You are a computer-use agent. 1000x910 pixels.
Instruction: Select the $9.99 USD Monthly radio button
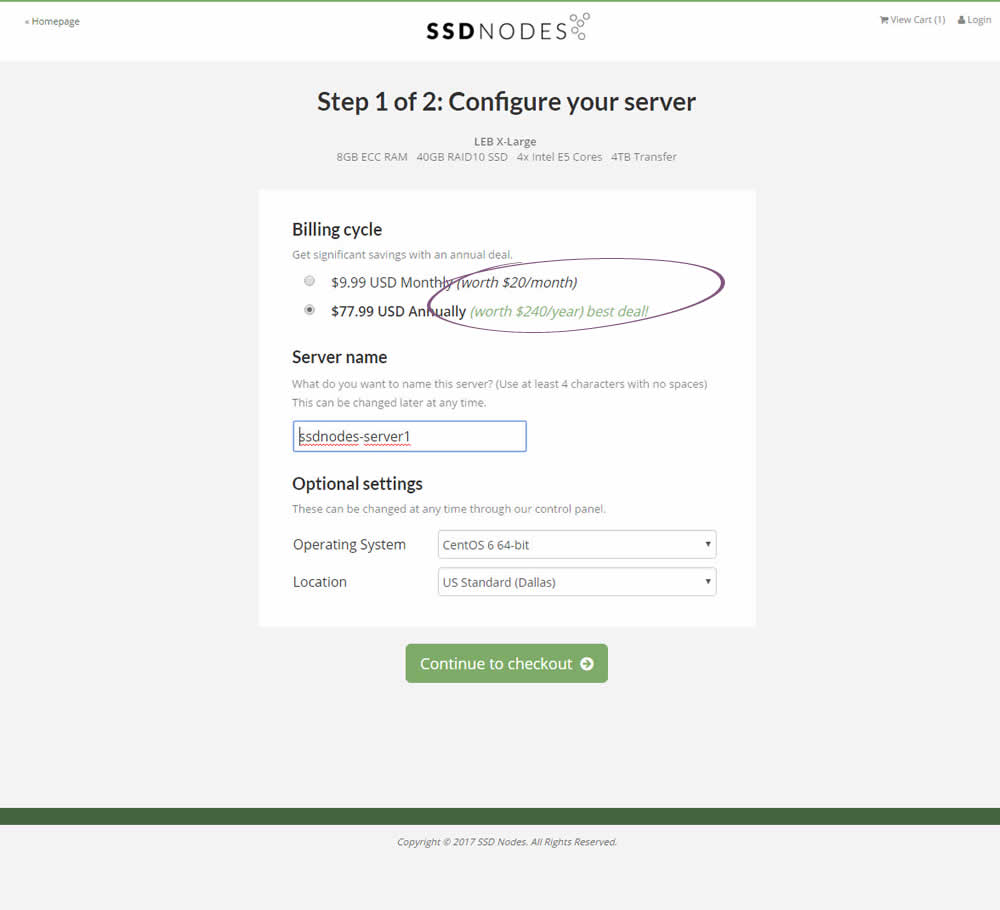(x=310, y=281)
